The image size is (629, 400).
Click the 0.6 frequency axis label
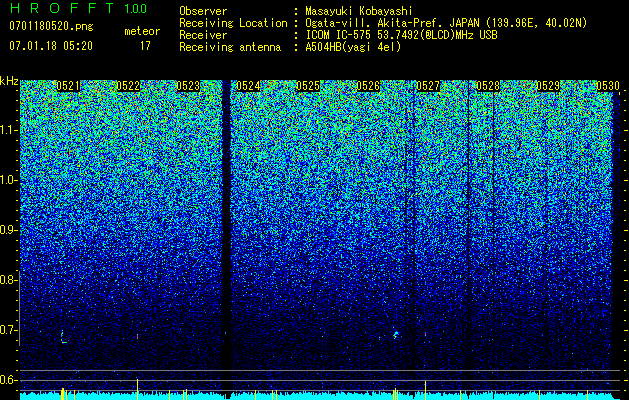pos(8,380)
